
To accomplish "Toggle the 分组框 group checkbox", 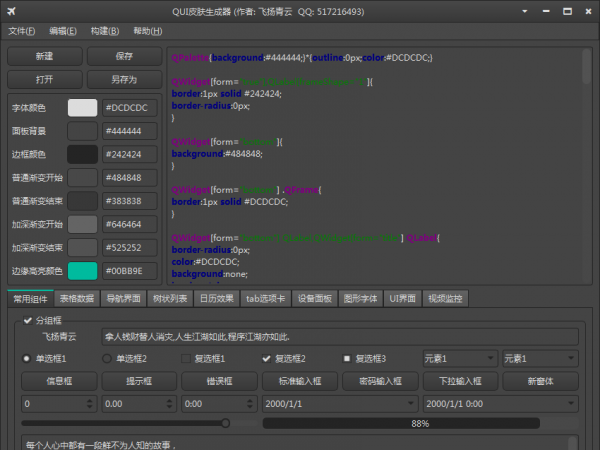I will pos(27,321).
